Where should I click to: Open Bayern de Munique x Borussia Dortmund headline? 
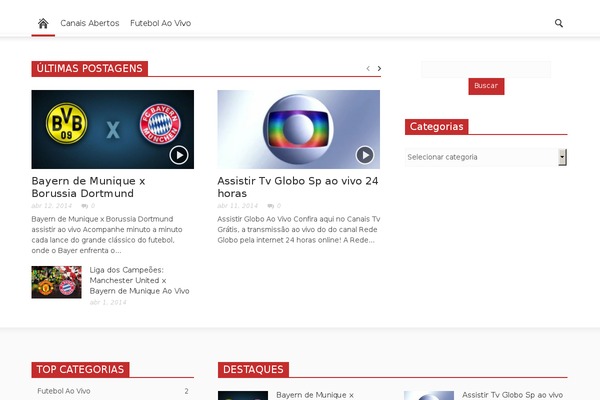click(x=88, y=187)
